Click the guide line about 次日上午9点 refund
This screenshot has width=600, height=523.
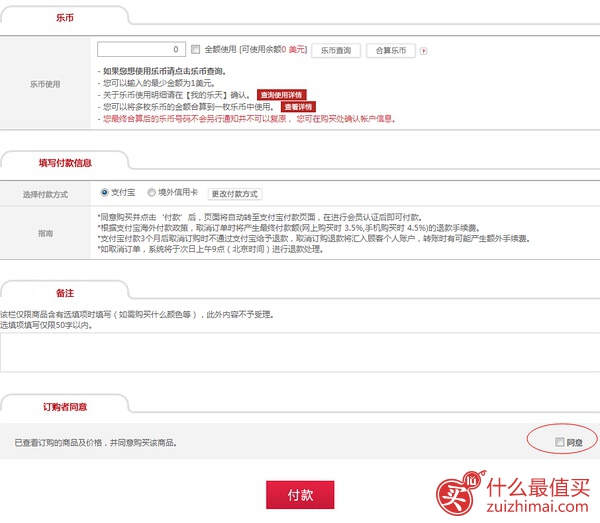coord(210,249)
